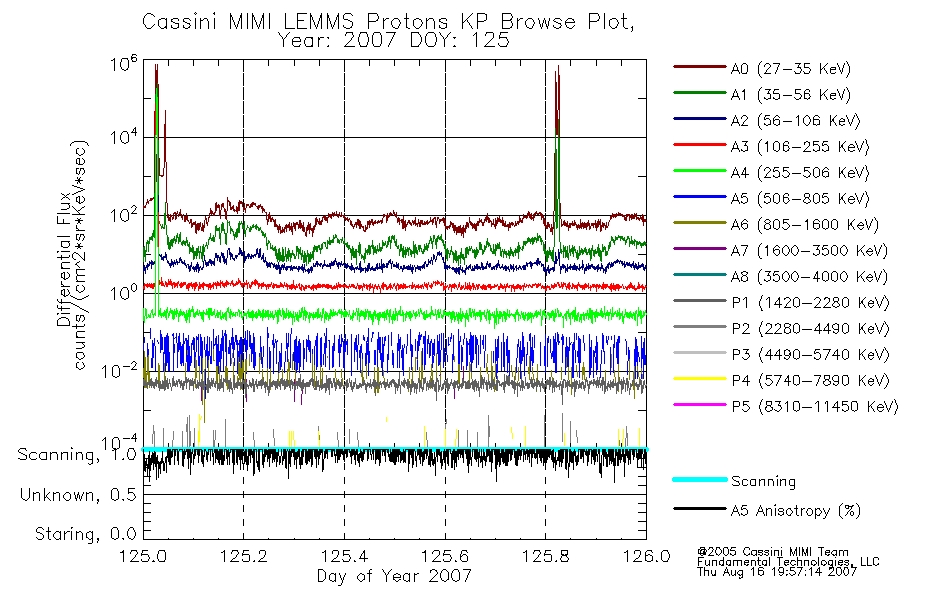Screen dimensions: 950x600
Task: Click the A5 (506-805 KeV) legend label
Action: pos(800,199)
